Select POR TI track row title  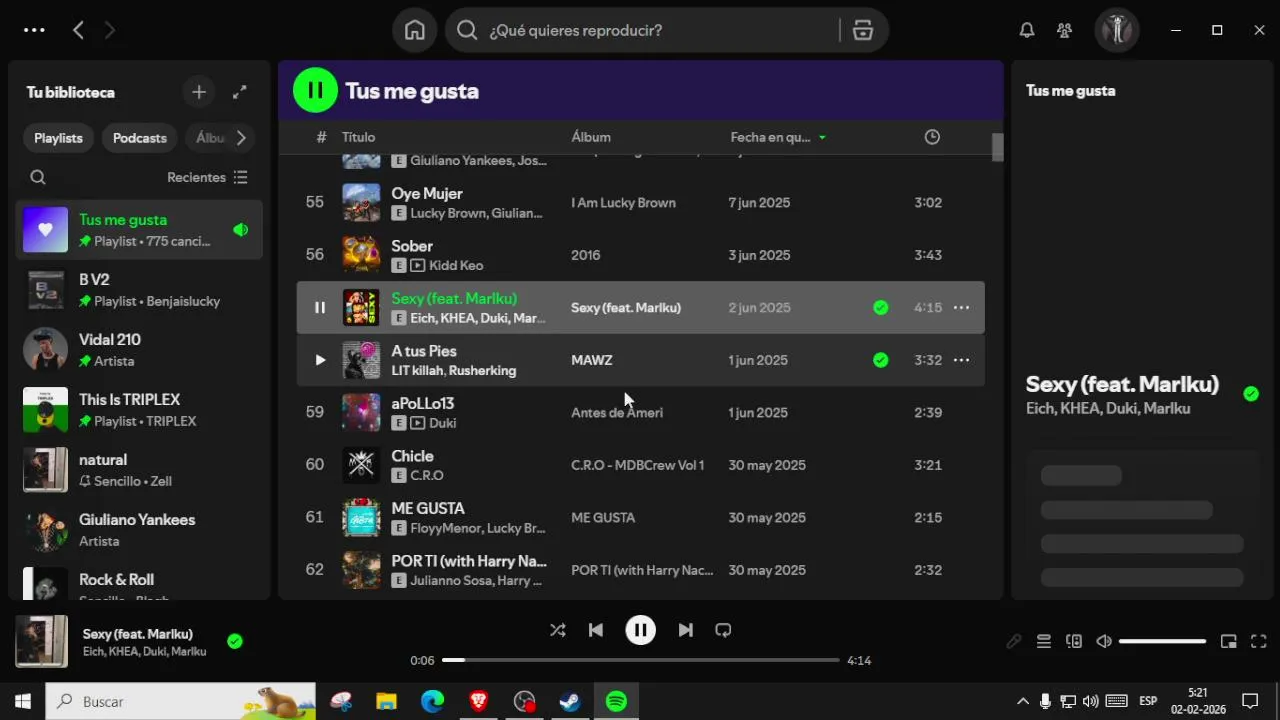point(469,561)
